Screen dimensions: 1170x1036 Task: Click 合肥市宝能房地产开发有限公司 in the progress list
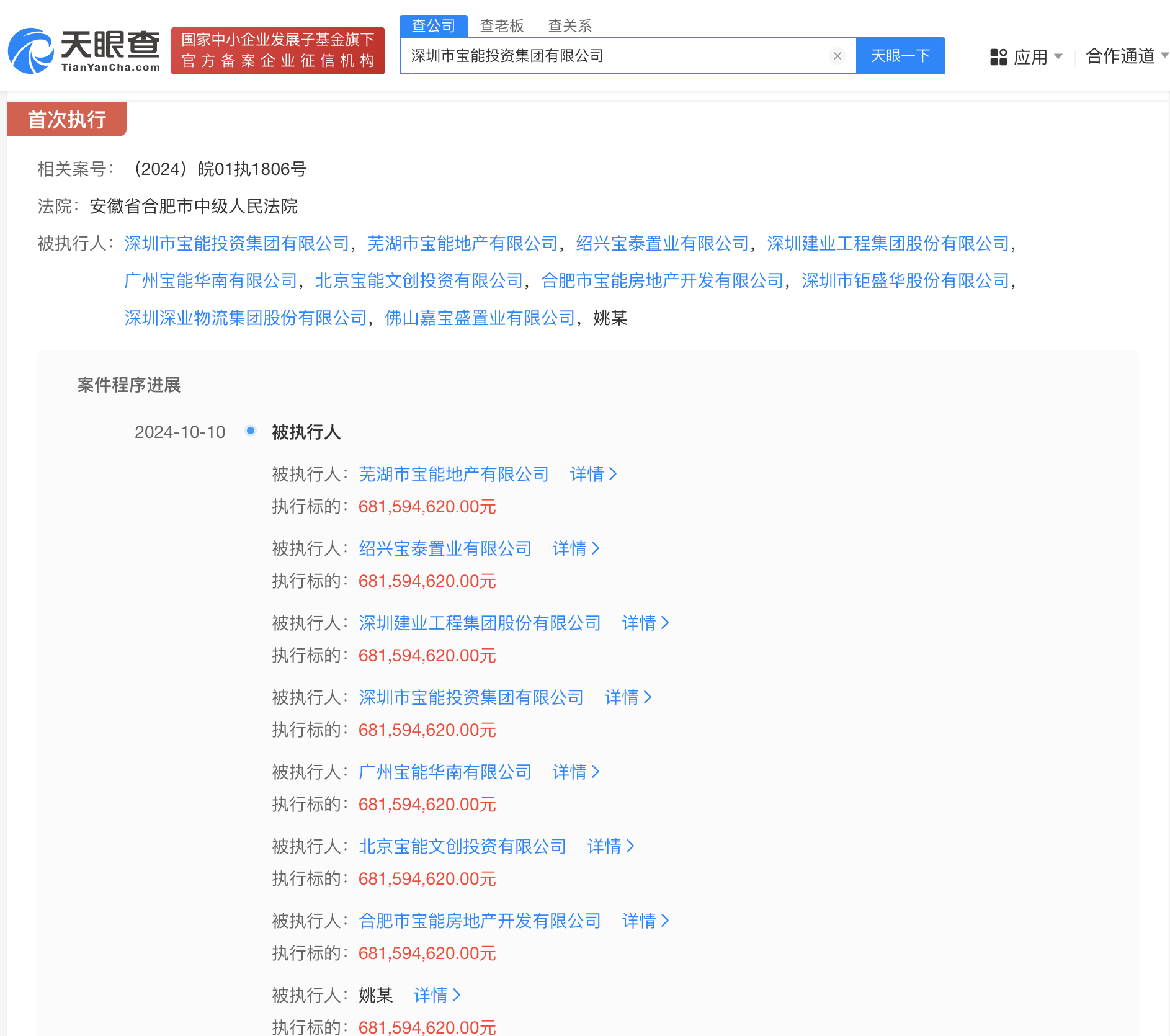pos(480,921)
